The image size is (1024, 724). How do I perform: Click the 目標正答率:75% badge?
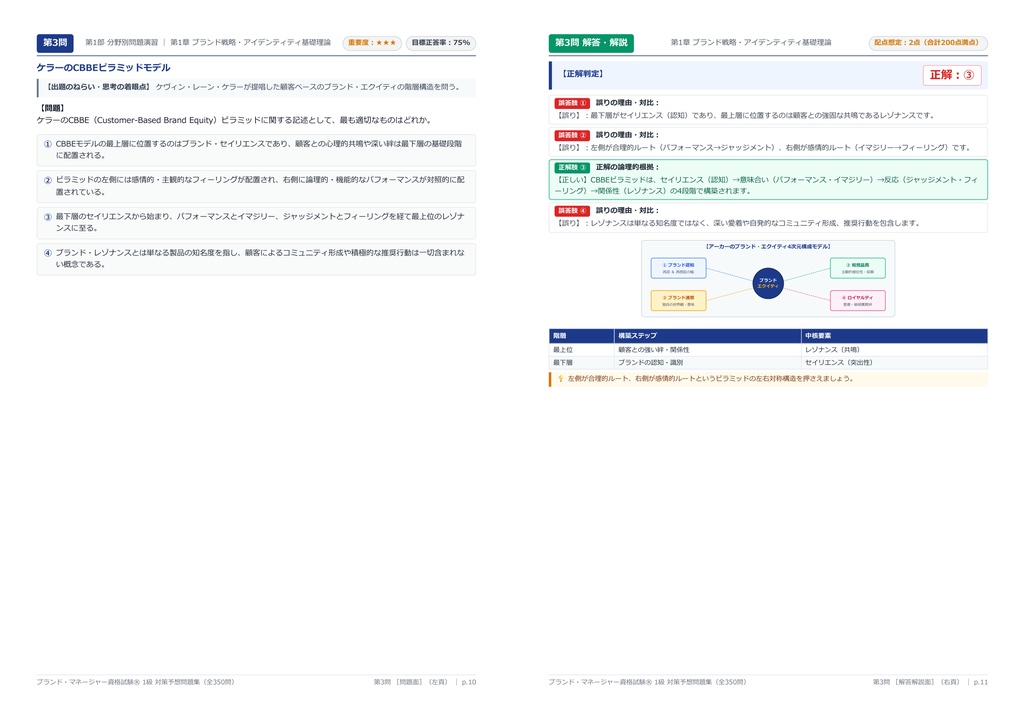[441, 43]
